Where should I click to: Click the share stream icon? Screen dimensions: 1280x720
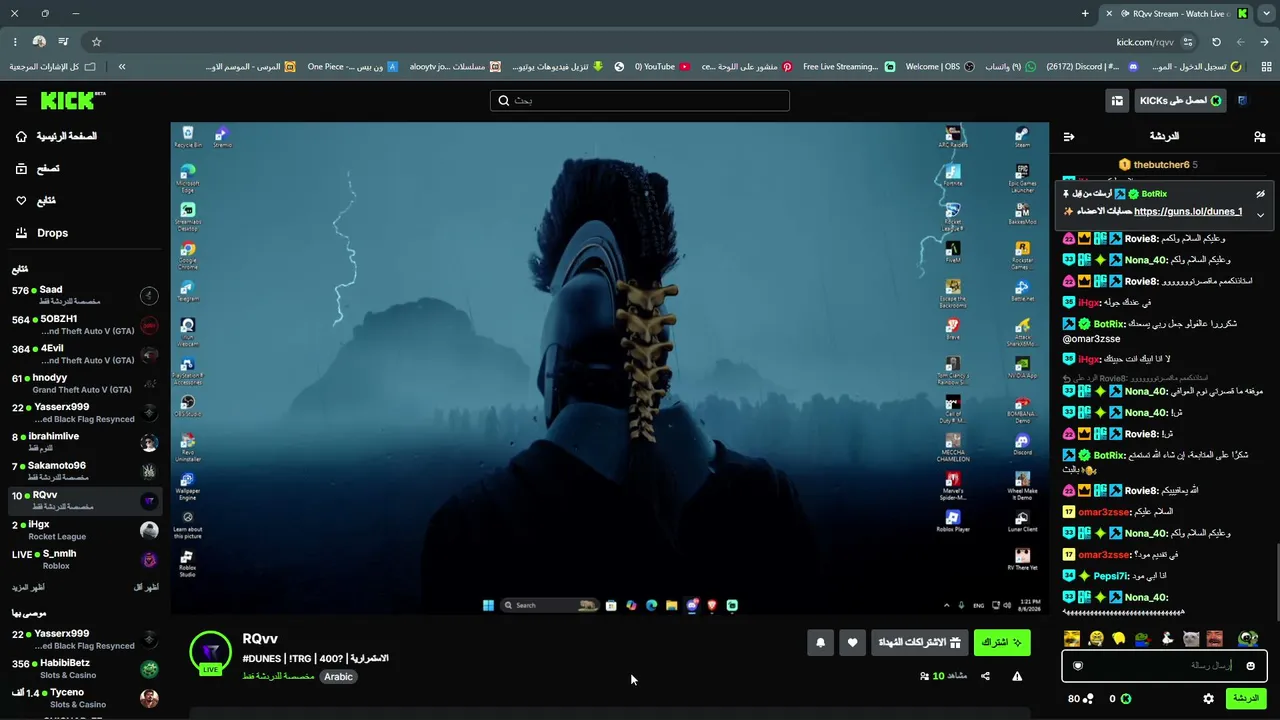(985, 676)
